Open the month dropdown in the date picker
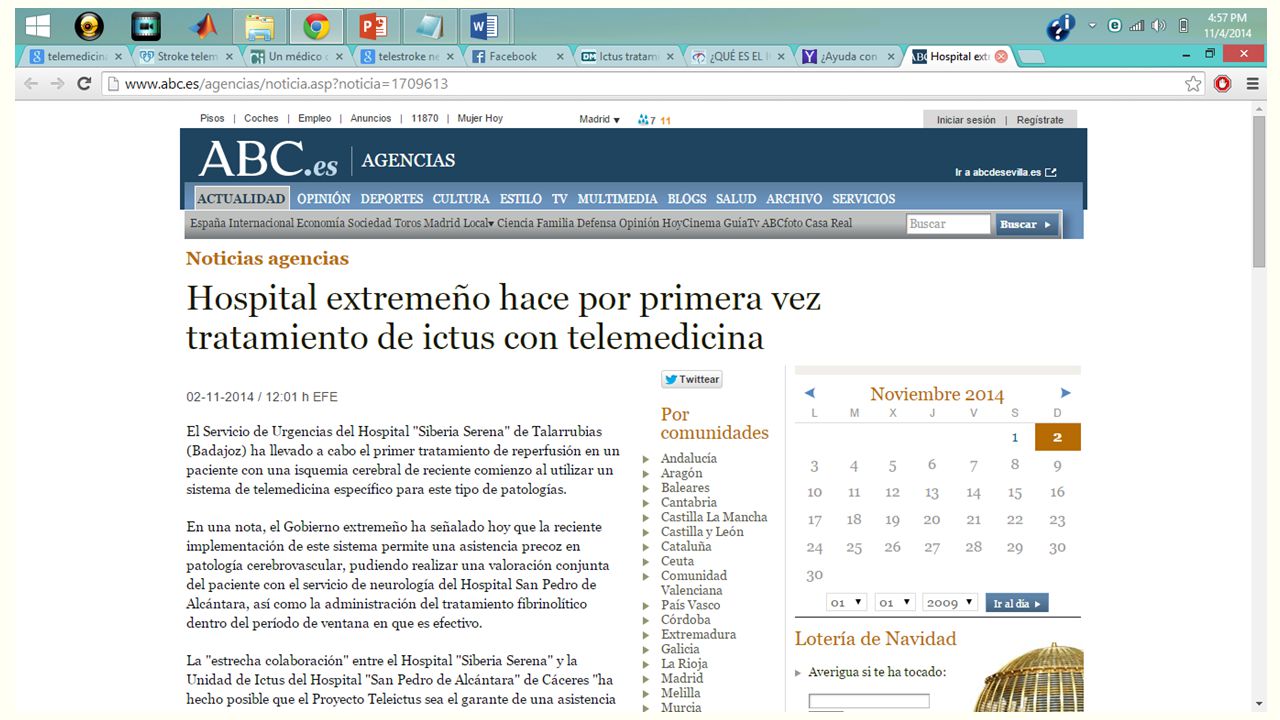The image size is (1280, 720). 894,603
